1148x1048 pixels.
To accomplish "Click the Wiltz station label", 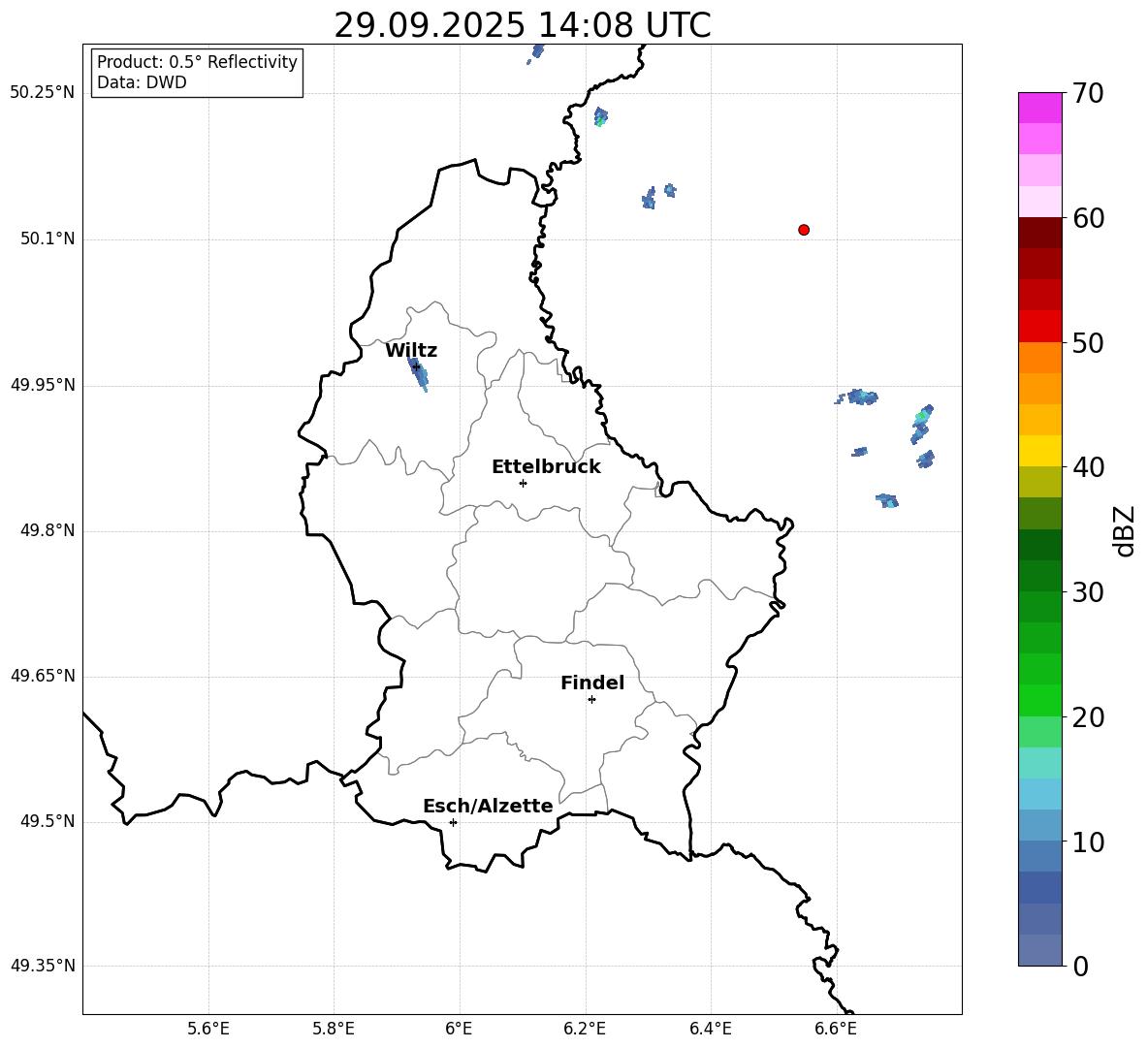I will tap(411, 351).
